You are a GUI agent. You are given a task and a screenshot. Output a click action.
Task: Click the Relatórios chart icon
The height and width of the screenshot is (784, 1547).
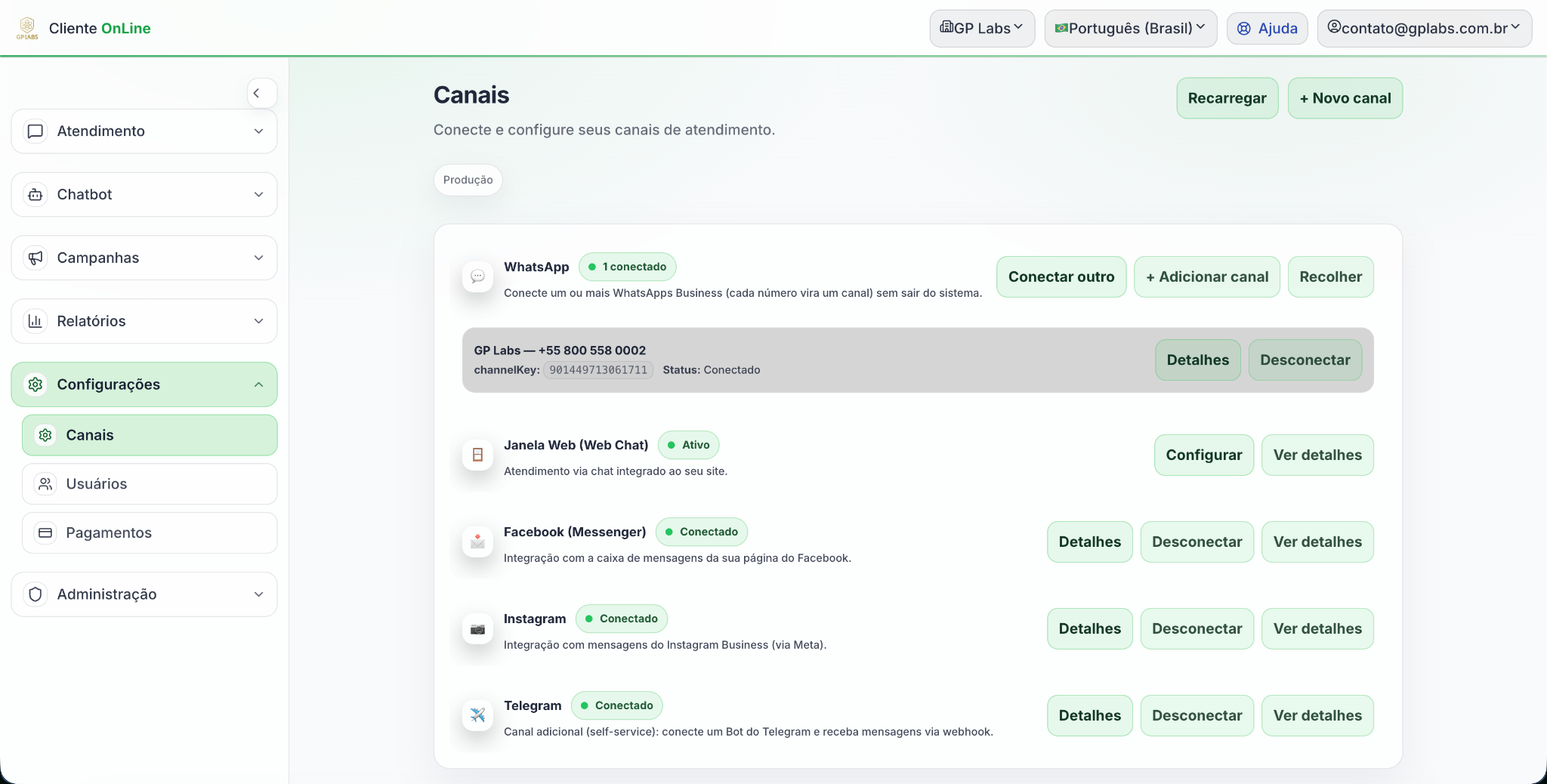[36, 321]
